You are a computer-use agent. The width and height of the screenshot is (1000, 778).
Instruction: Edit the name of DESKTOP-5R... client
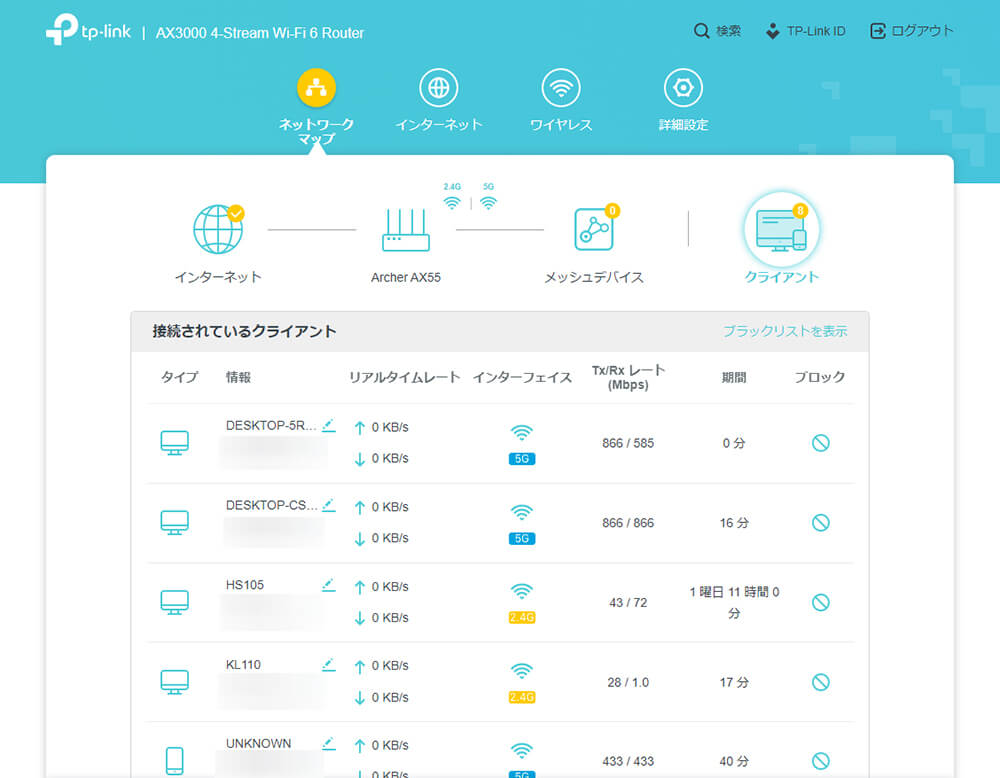[x=328, y=425]
